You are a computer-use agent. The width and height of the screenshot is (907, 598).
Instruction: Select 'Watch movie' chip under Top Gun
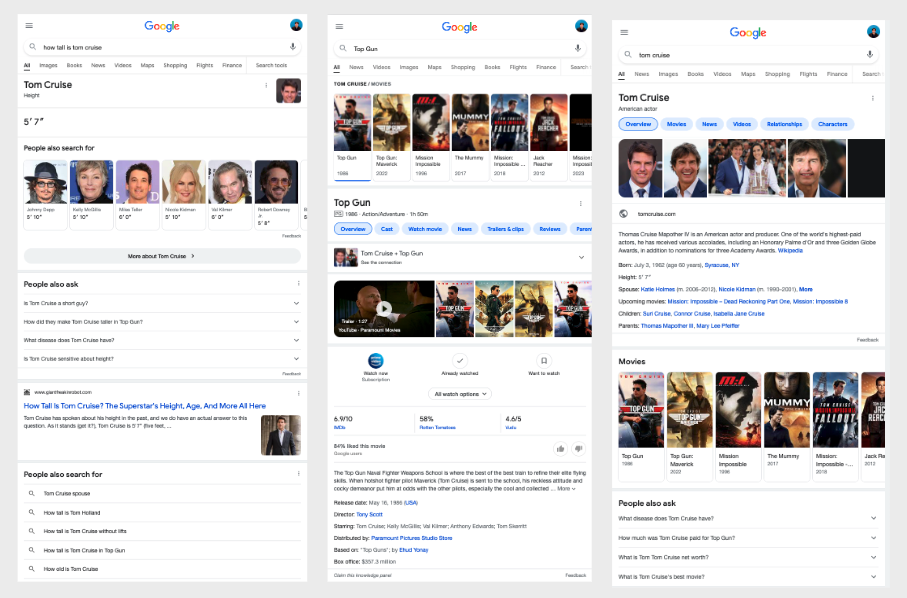[425, 229]
